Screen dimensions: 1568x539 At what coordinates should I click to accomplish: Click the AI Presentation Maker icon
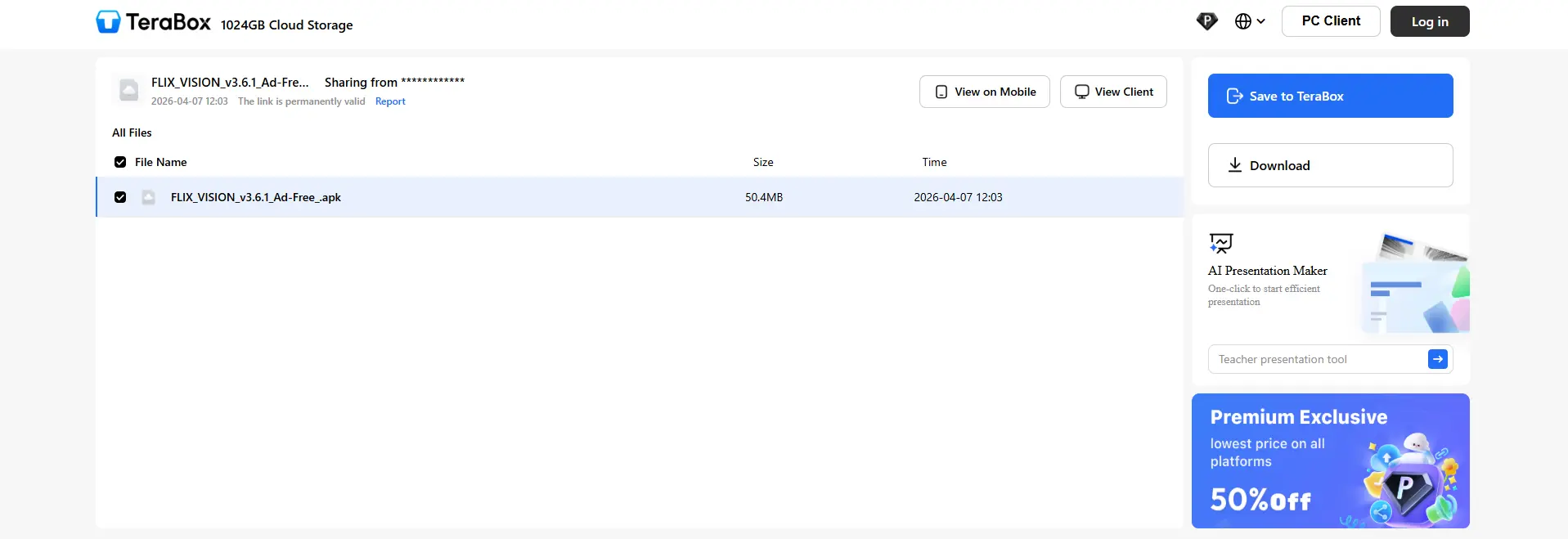click(1220, 243)
